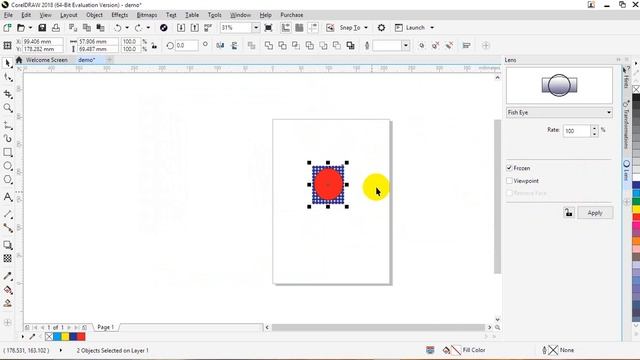
Task: Expand the Launch dropdown
Action: 432,28
